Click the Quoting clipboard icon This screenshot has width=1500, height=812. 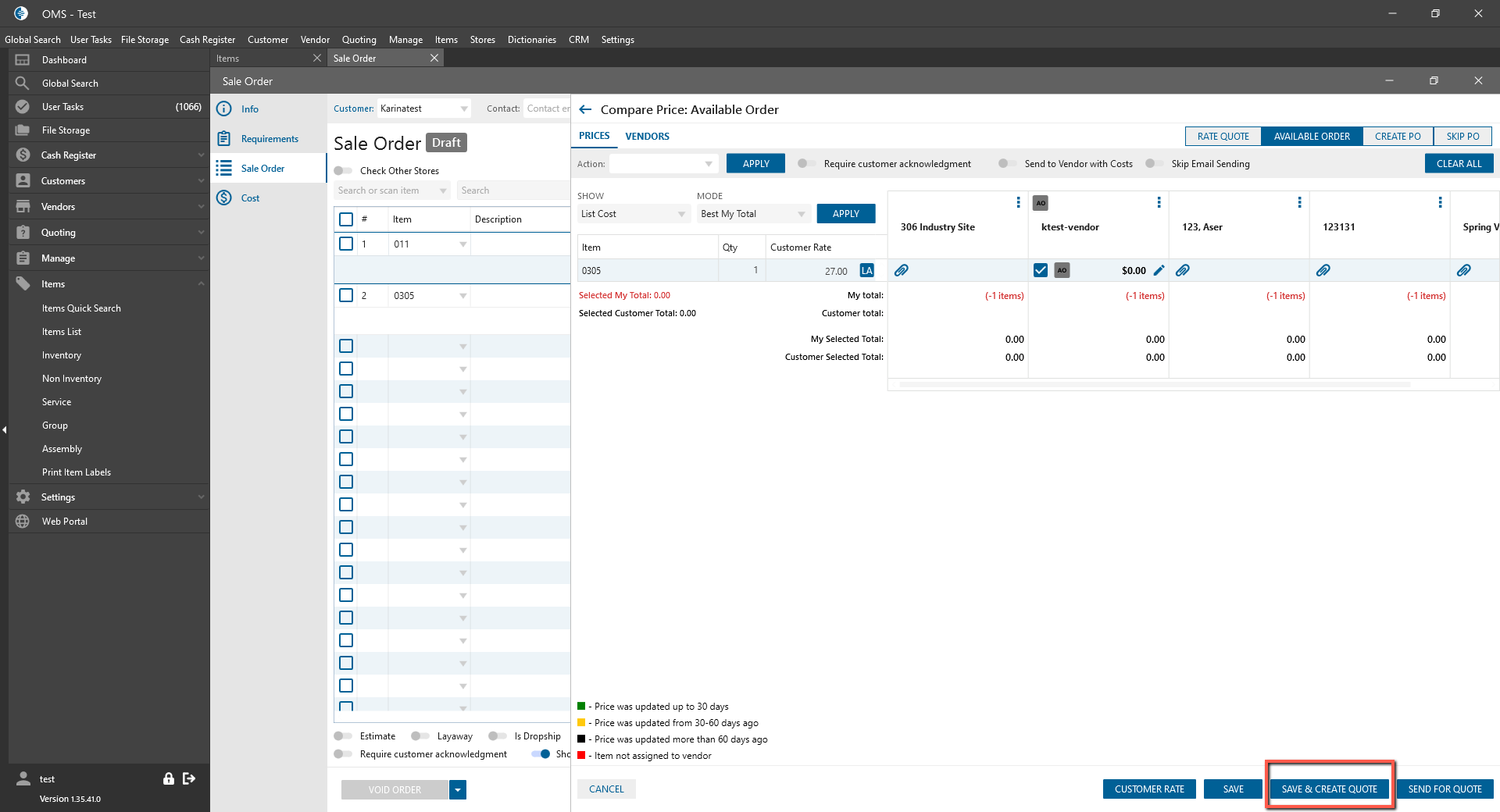tap(23, 233)
